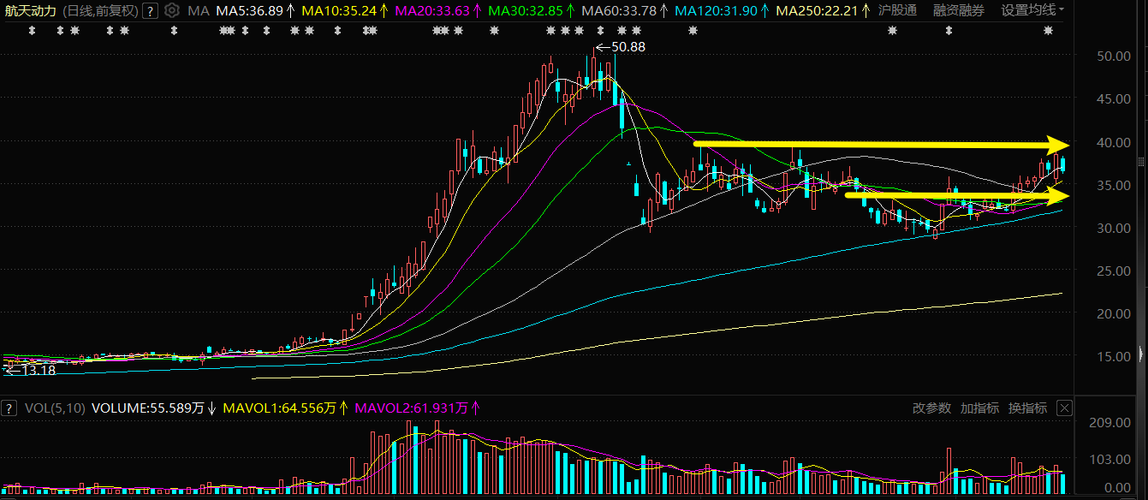Click the MA10:35.24 value
The width and height of the screenshot is (1148, 500).
(x=338, y=11)
